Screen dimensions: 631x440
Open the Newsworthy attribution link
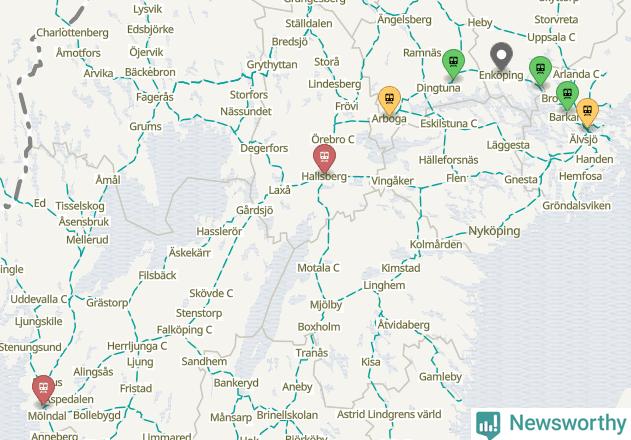click(x=551, y=423)
